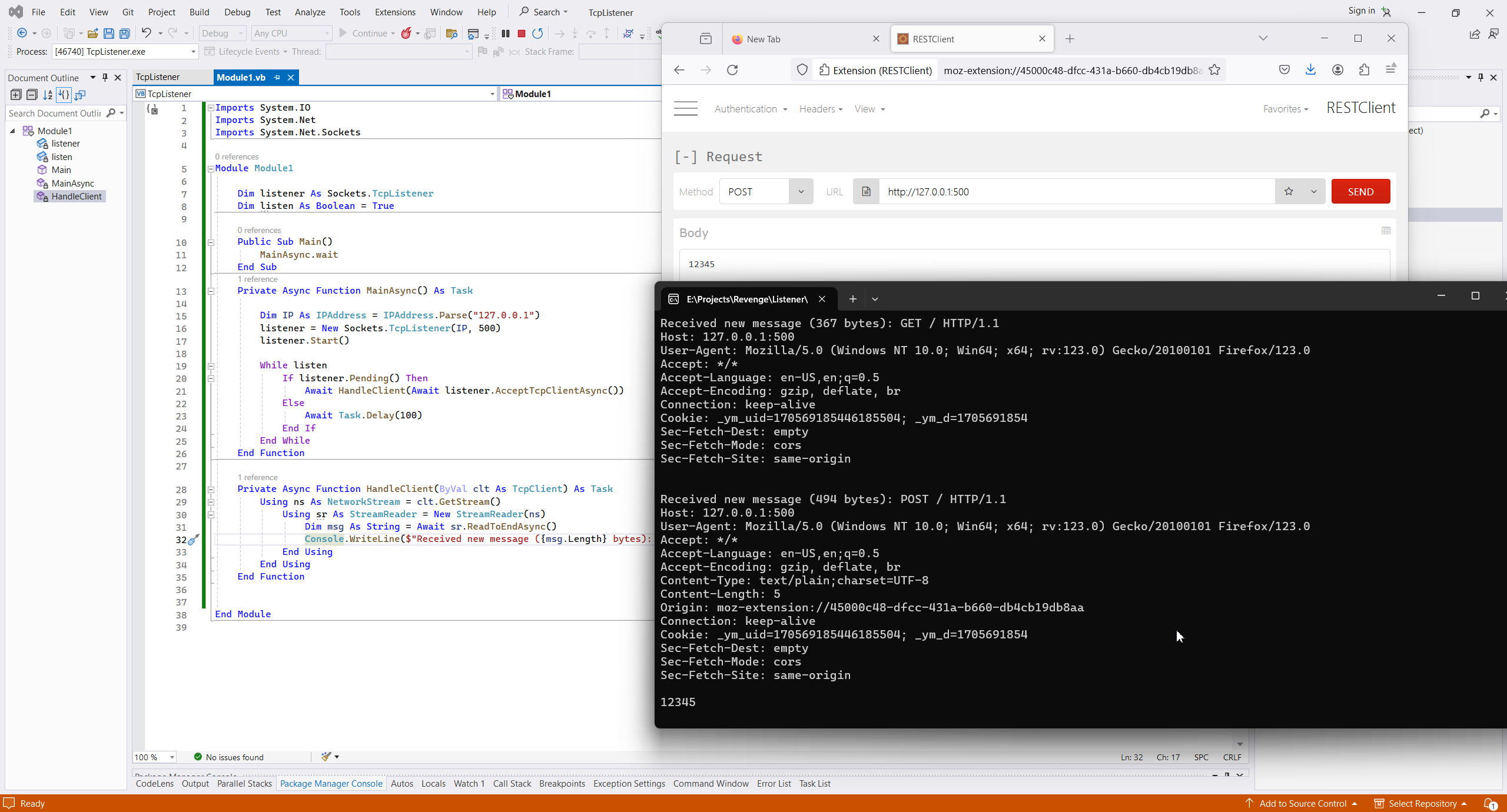1507x812 pixels.
Task: Open the Process TcpListener.exe dropdown
Action: point(193,52)
